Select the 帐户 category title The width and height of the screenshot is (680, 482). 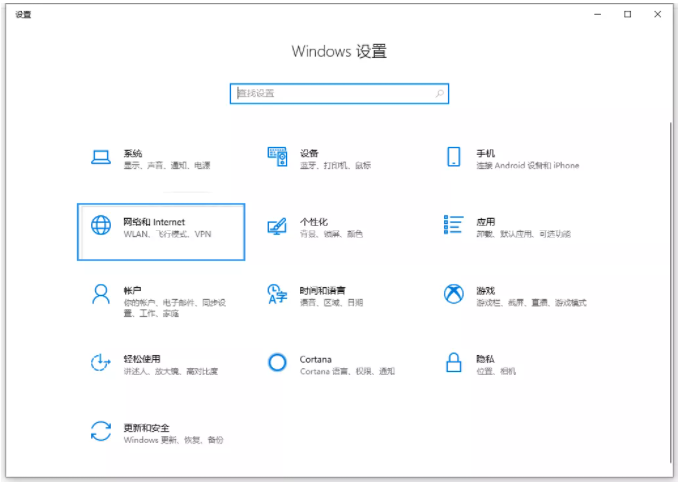click(x=132, y=291)
